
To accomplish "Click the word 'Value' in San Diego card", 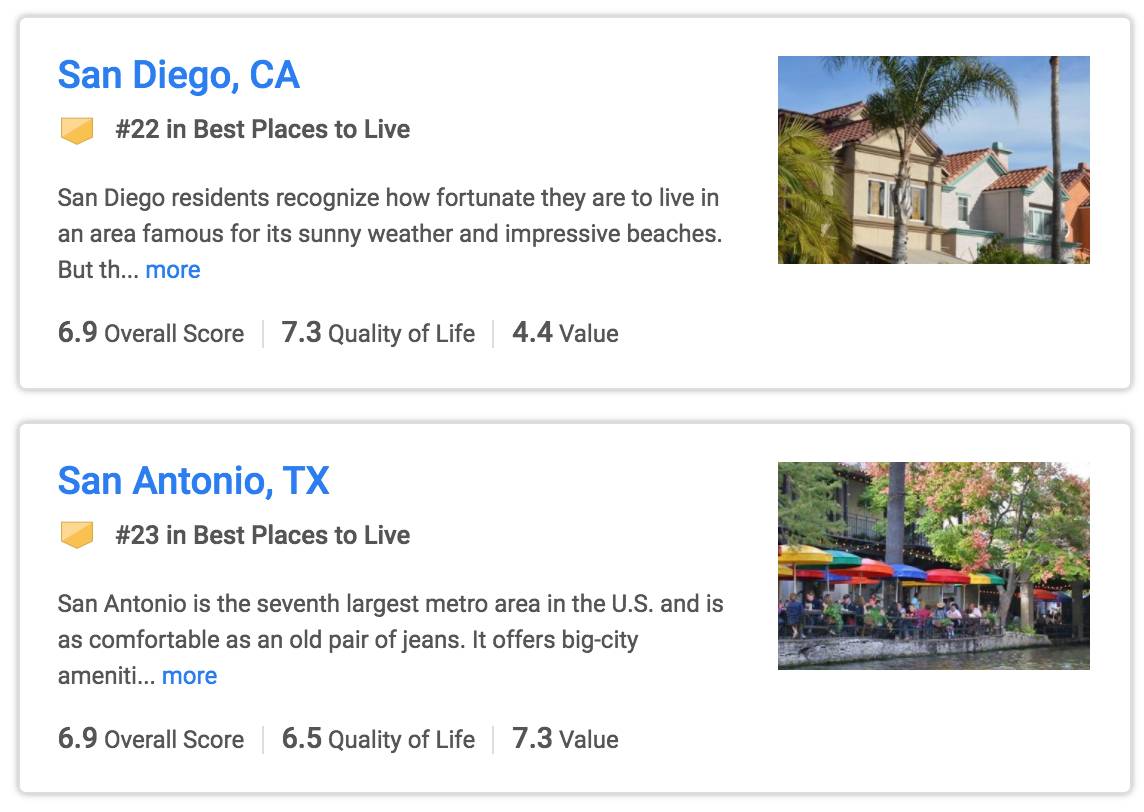I will pos(589,334).
